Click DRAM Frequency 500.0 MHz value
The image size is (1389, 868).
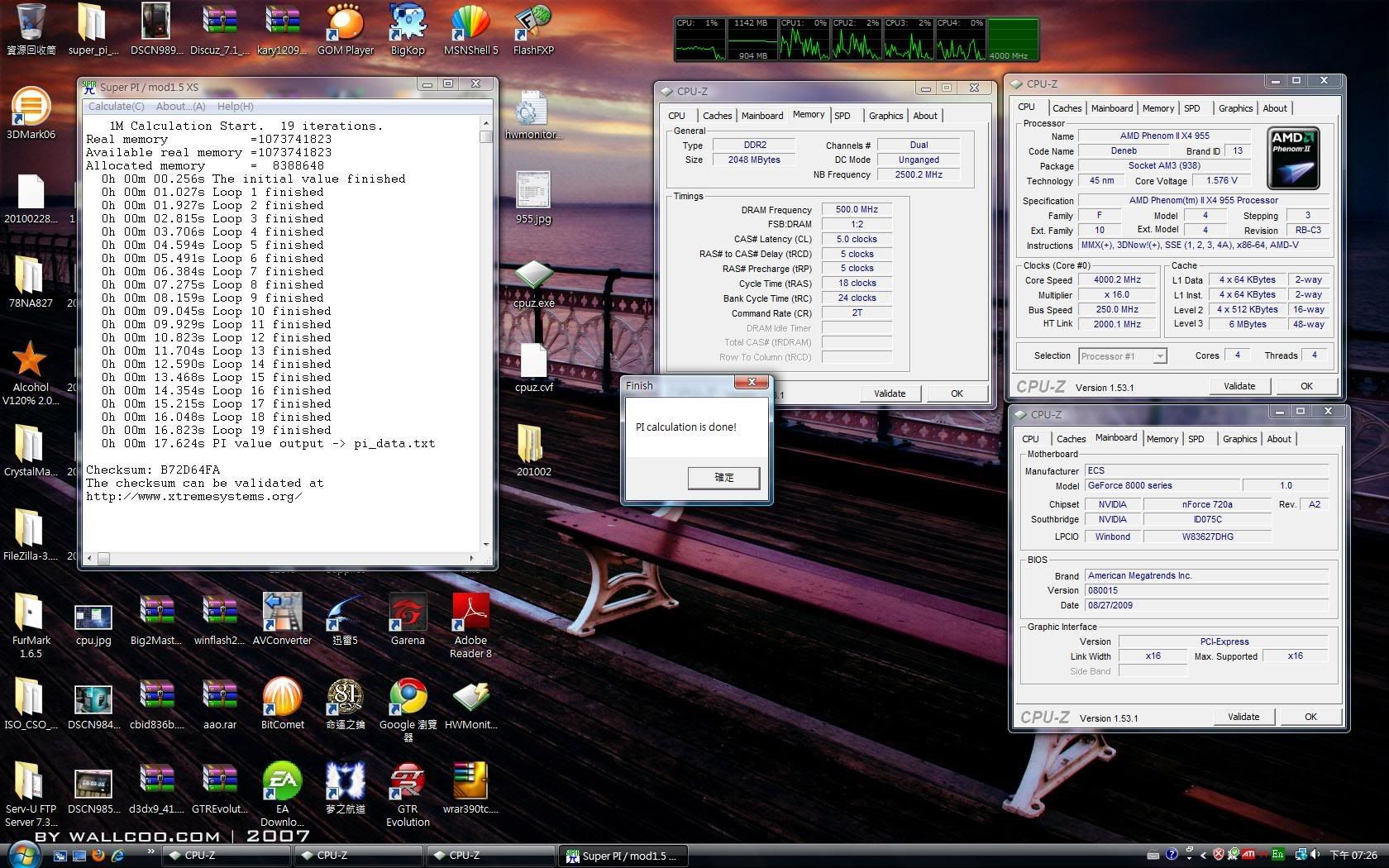coord(857,210)
